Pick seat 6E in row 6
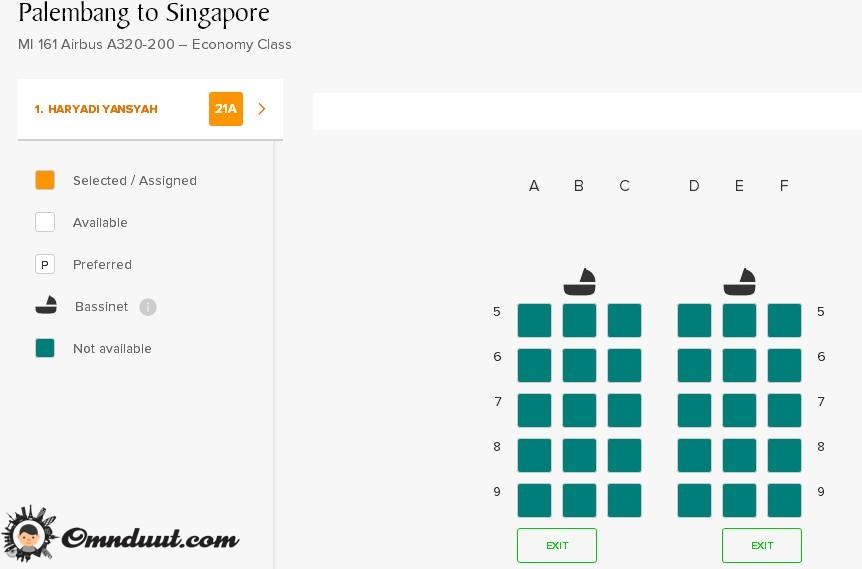862x569 pixels. tap(739, 366)
